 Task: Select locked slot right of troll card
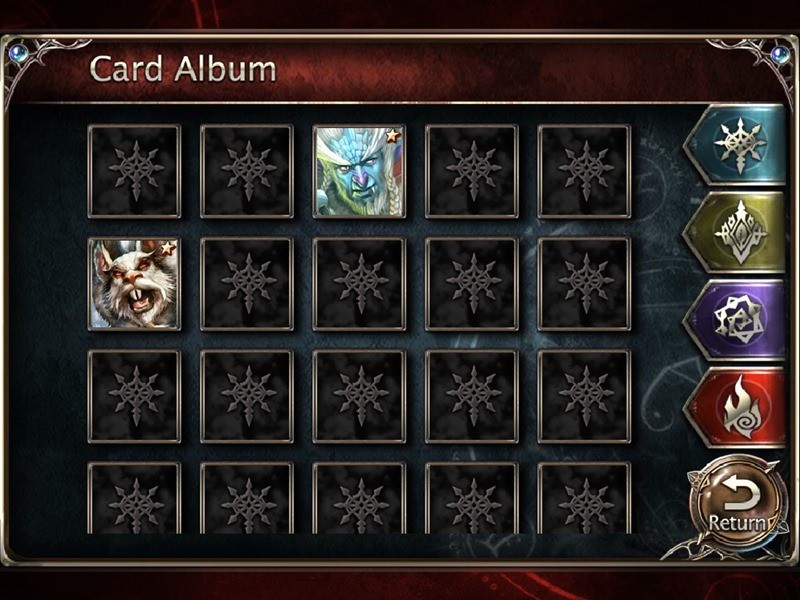pyautogui.click(x=472, y=171)
